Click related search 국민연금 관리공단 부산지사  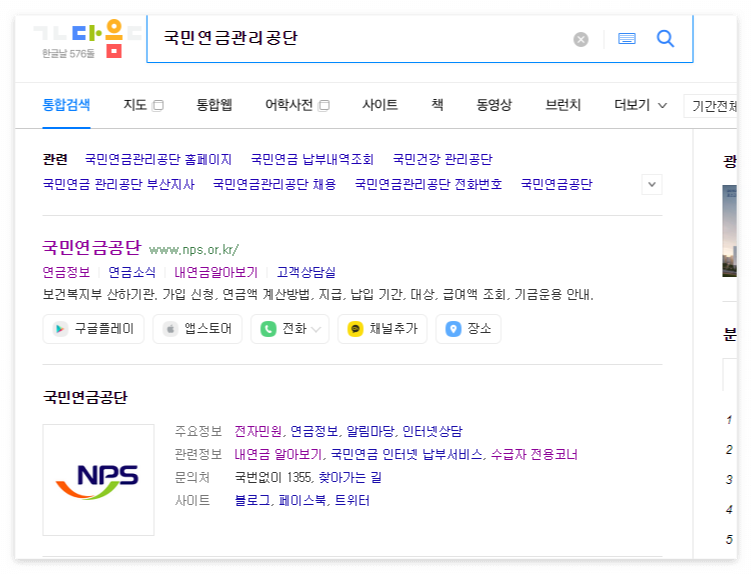pos(119,184)
